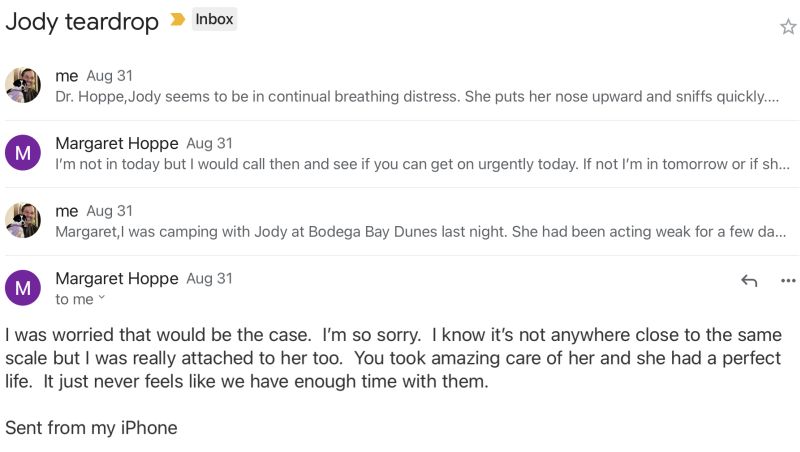Reply using the arrow icon
The image size is (800, 452).
749,281
